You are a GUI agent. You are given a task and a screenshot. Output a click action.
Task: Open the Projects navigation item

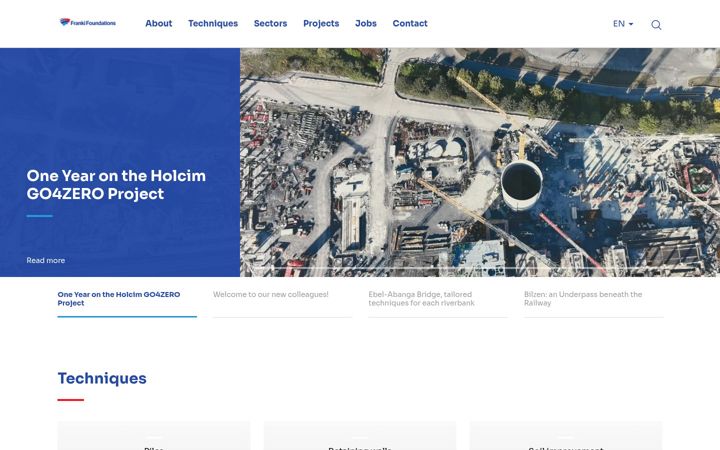pos(321,23)
